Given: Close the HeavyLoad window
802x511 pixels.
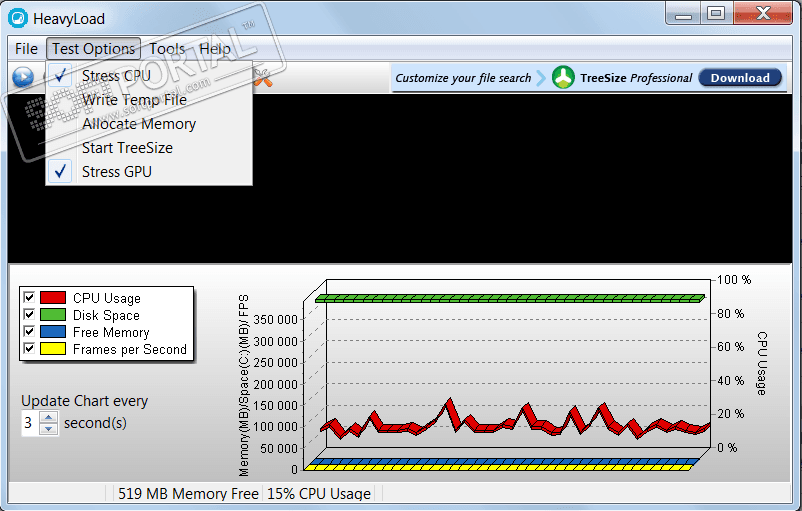Looking at the screenshot, I should pyautogui.click(x=763, y=14).
